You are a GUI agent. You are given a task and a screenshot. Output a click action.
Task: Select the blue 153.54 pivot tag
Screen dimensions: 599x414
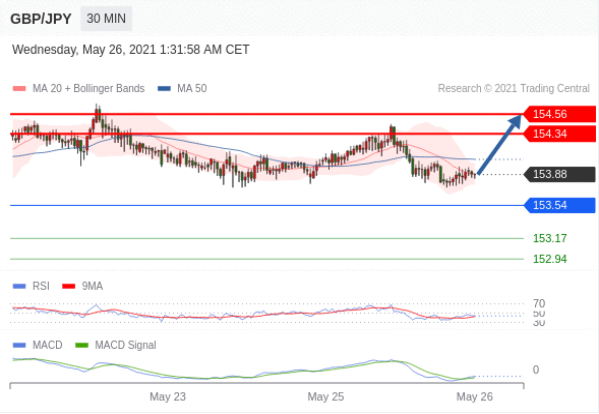click(x=559, y=205)
